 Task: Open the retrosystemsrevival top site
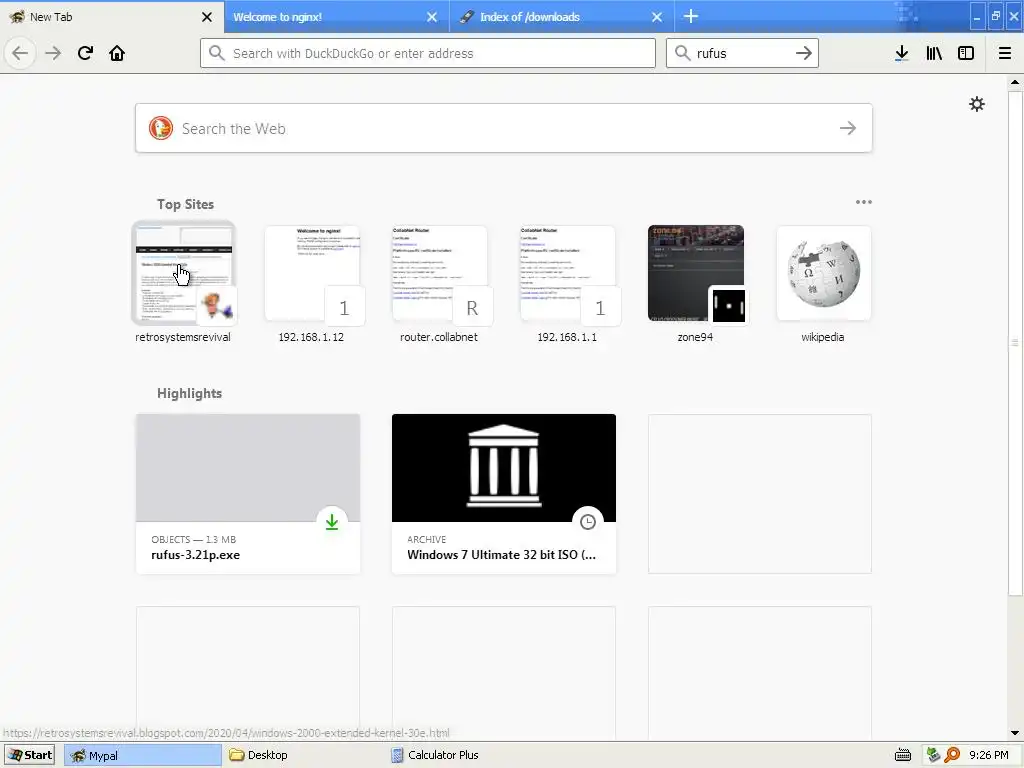pyautogui.click(x=183, y=282)
